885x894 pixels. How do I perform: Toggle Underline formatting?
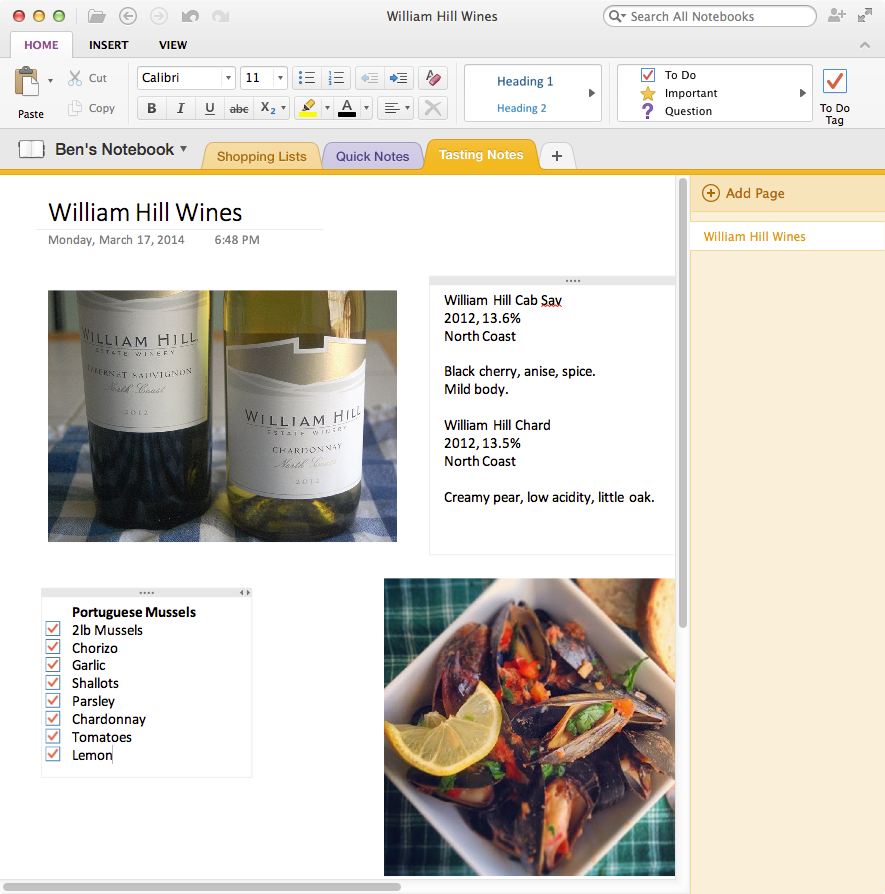coord(210,108)
